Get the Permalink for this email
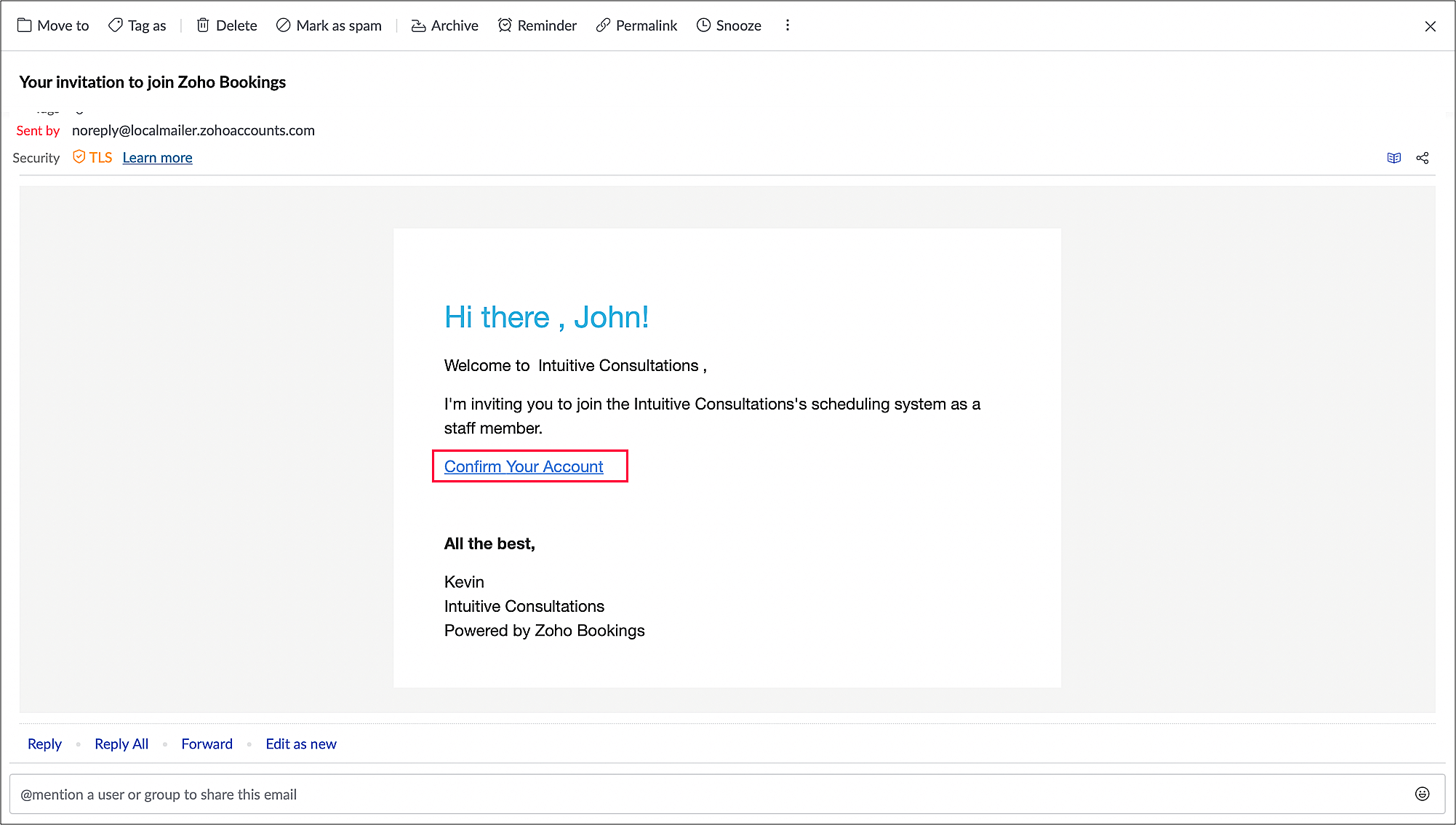The height and width of the screenshot is (825, 1456). pyautogui.click(x=636, y=25)
